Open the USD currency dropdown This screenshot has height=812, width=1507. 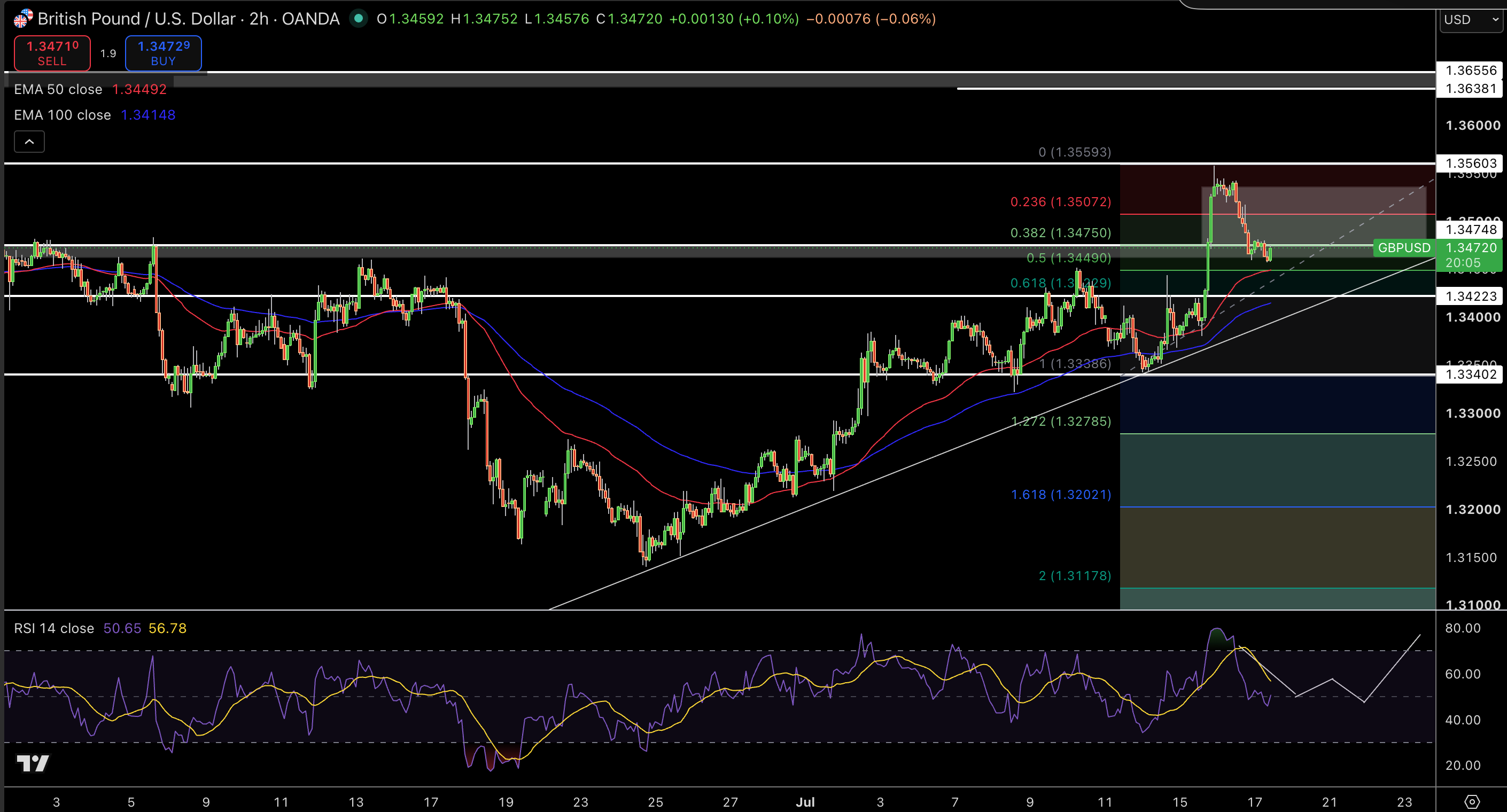point(1472,20)
